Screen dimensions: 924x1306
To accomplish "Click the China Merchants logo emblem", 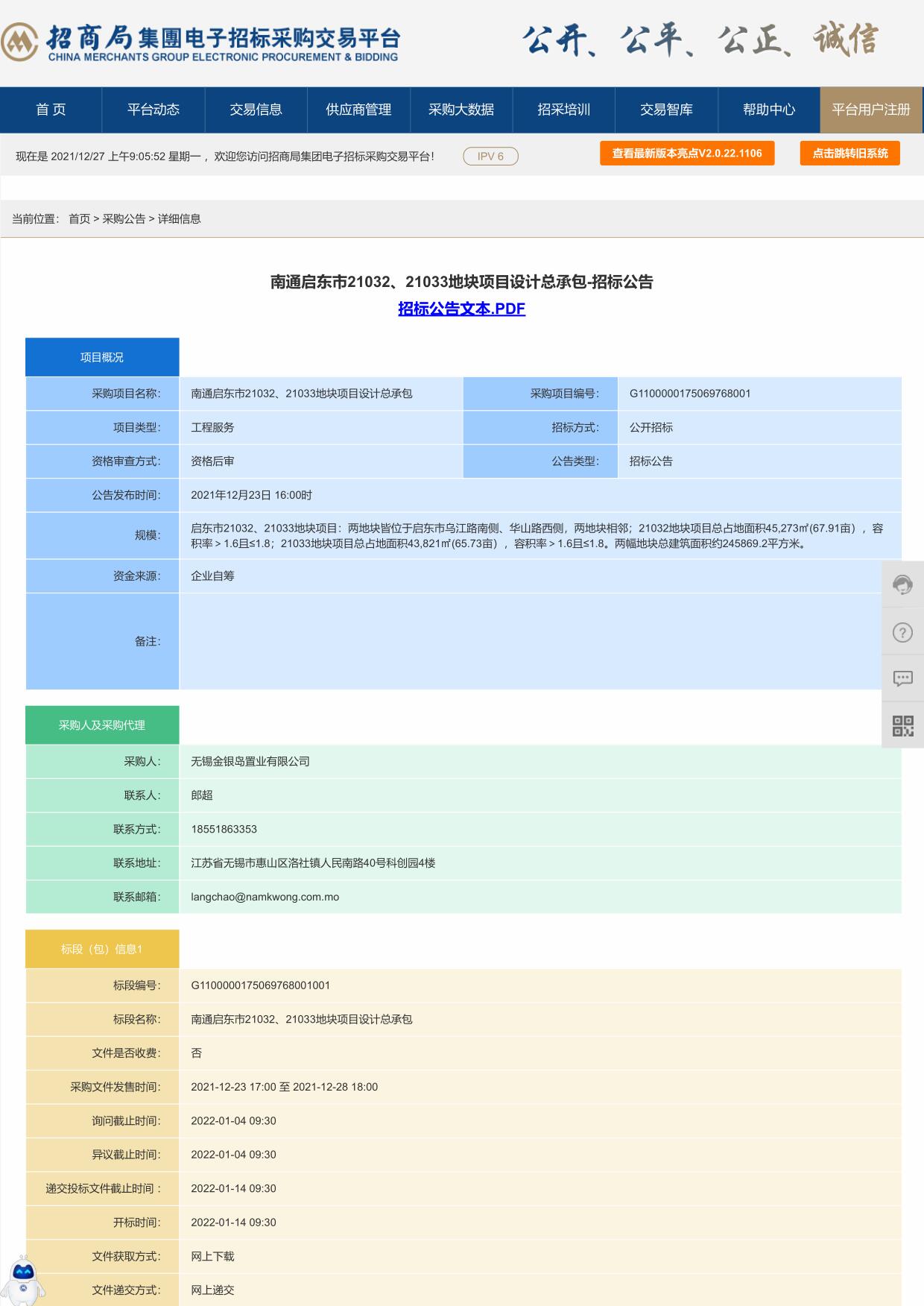I will pyautogui.click(x=20, y=42).
